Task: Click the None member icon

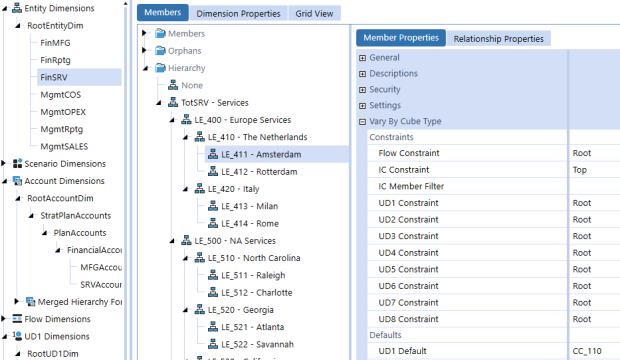Action: pyautogui.click(x=173, y=85)
